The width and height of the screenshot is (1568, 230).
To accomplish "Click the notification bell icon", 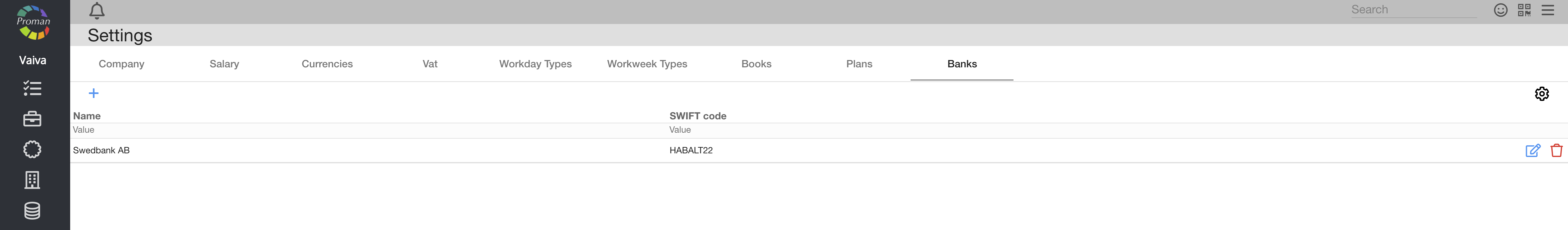I will [x=97, y=11].
